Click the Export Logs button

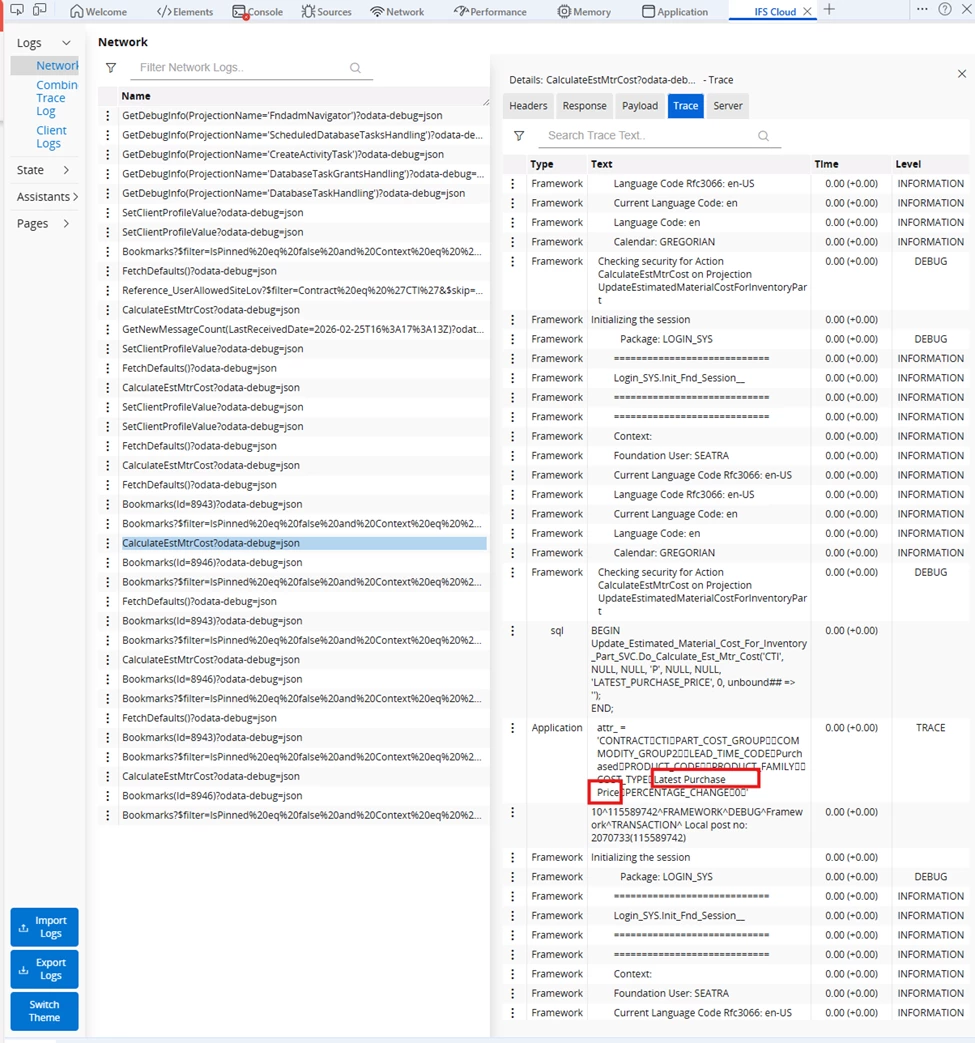[x=45, y=970]
